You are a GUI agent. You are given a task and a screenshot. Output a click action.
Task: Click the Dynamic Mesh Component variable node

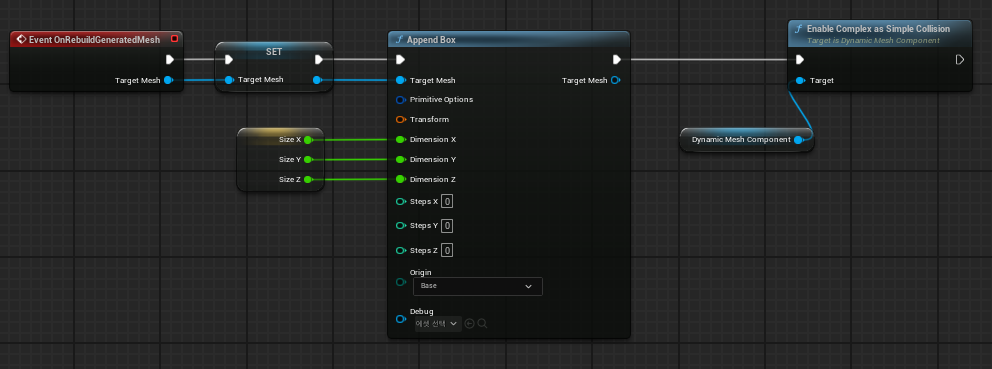(747, 139)
